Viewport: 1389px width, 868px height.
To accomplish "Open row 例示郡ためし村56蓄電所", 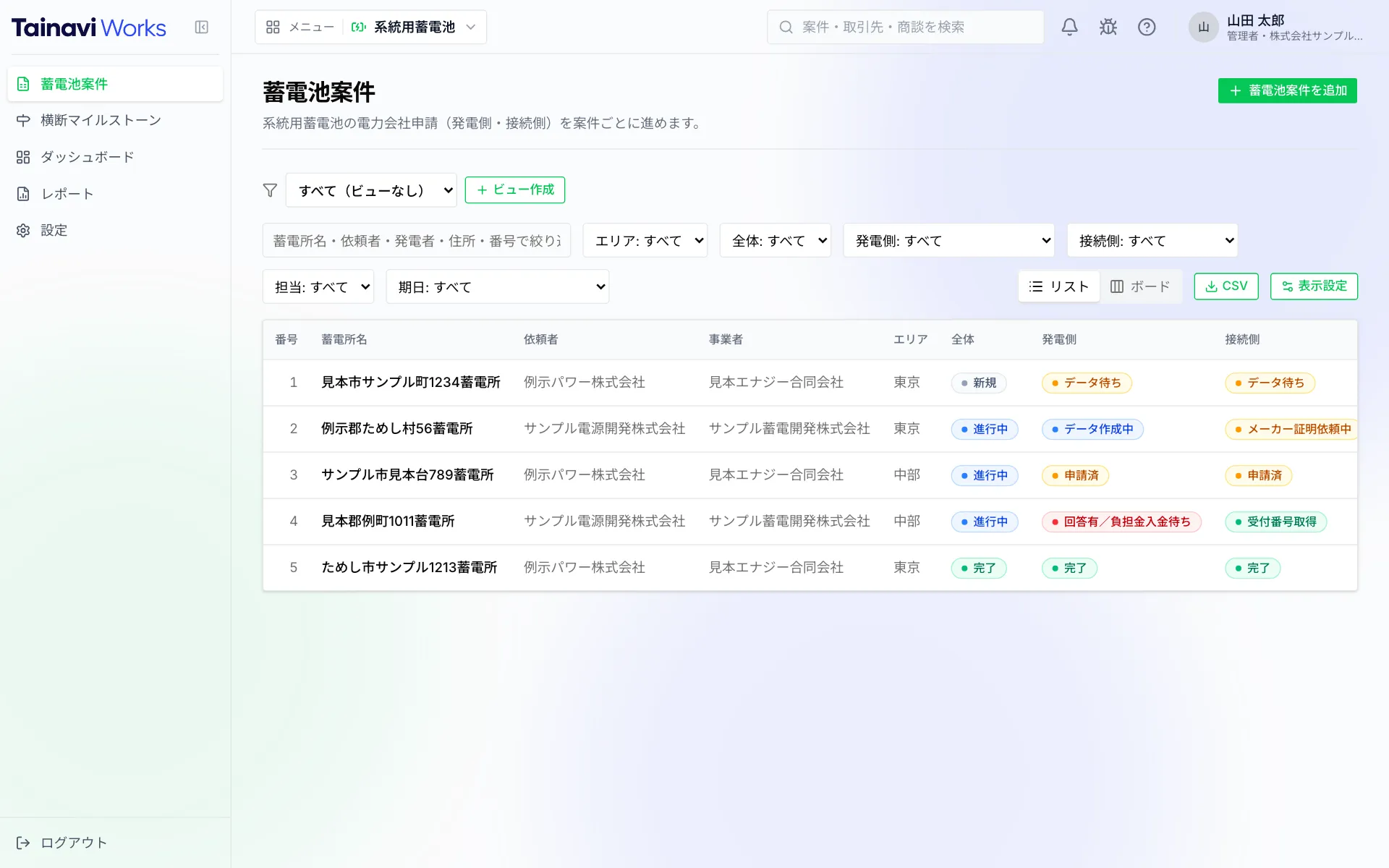I will [810, 429].
